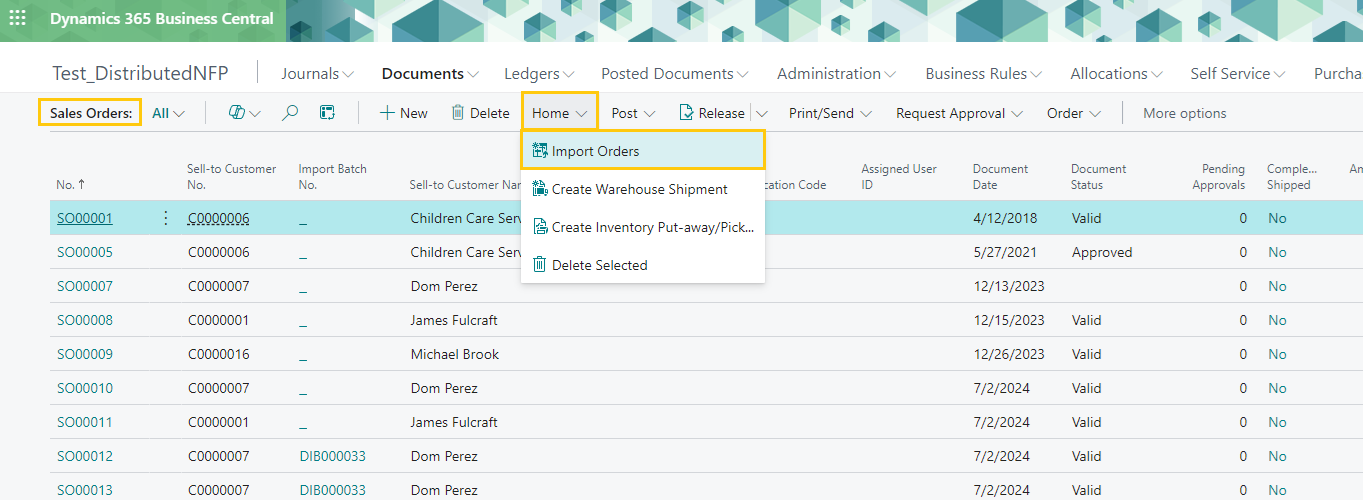This screenshot has width=1363, height=500.
Task: Open sales order SO00008
Action: [85, 320]
